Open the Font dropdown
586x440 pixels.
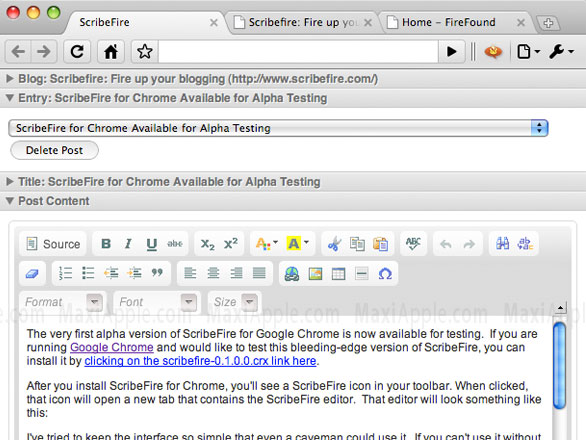157,302
